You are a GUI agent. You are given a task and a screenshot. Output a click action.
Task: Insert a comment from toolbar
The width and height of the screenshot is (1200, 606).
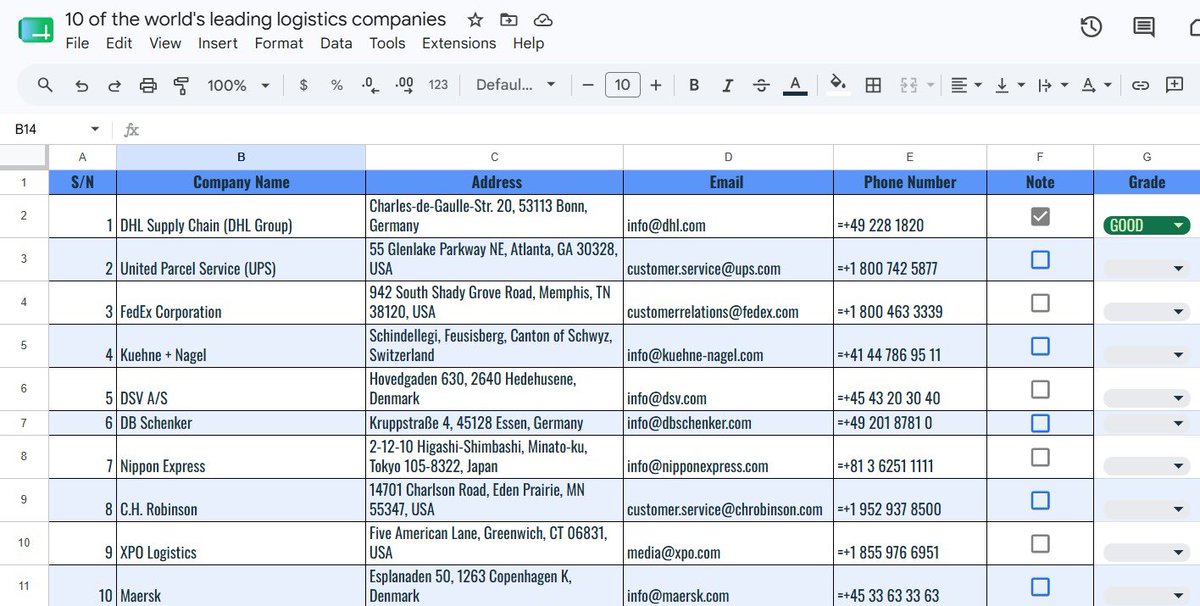pos(1174,85)
